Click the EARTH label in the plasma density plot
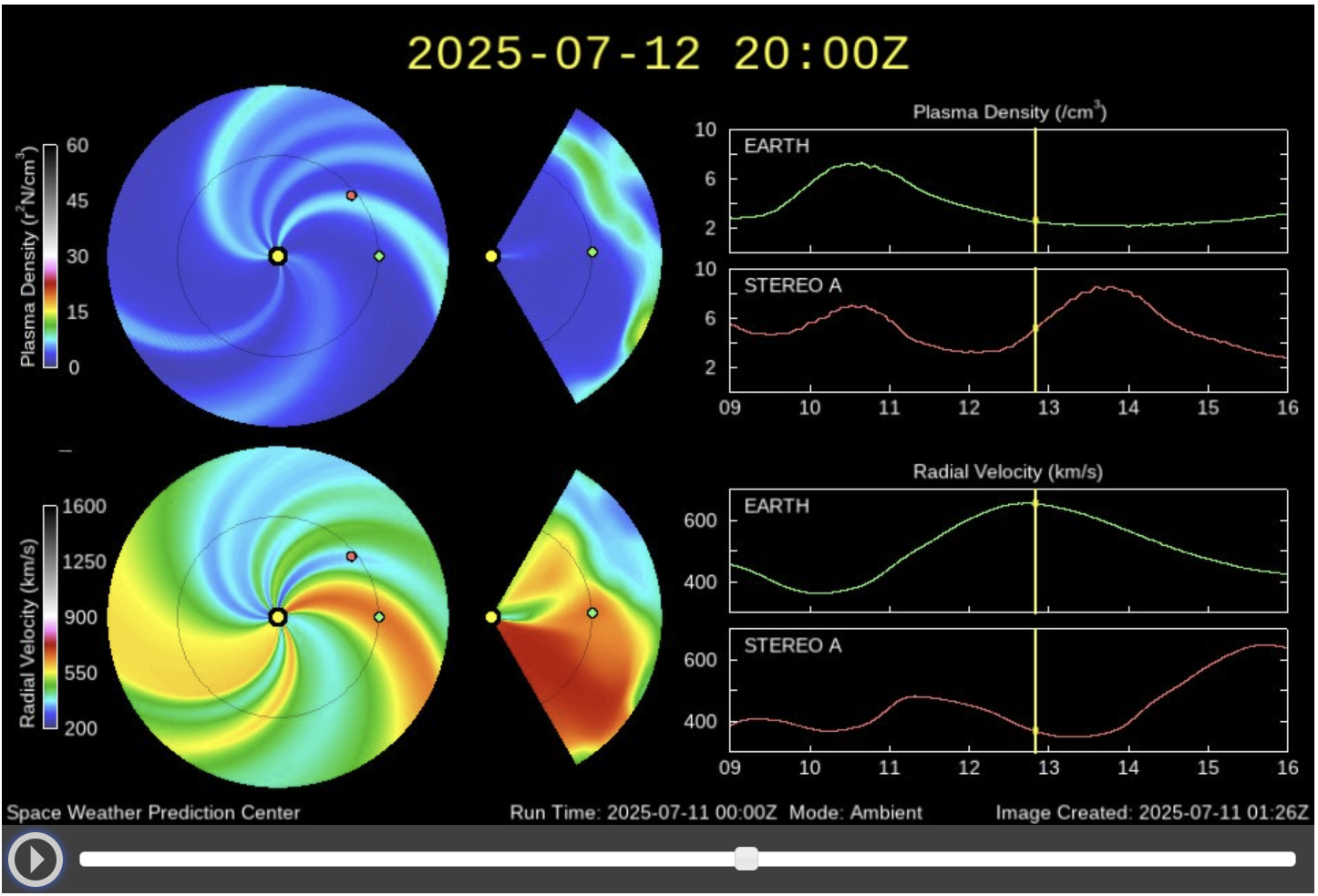The height and width of the screenshot is (896, 1318). [777, 146]
